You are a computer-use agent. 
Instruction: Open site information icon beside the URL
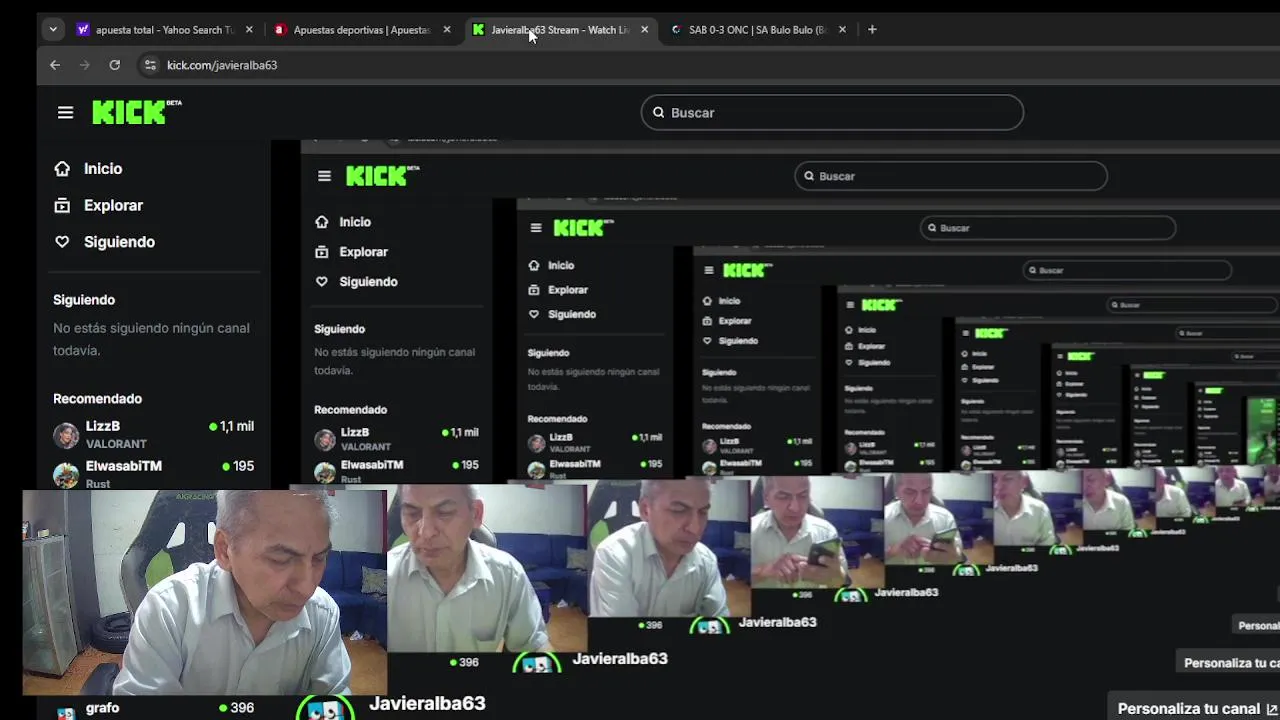pos(150,65)
